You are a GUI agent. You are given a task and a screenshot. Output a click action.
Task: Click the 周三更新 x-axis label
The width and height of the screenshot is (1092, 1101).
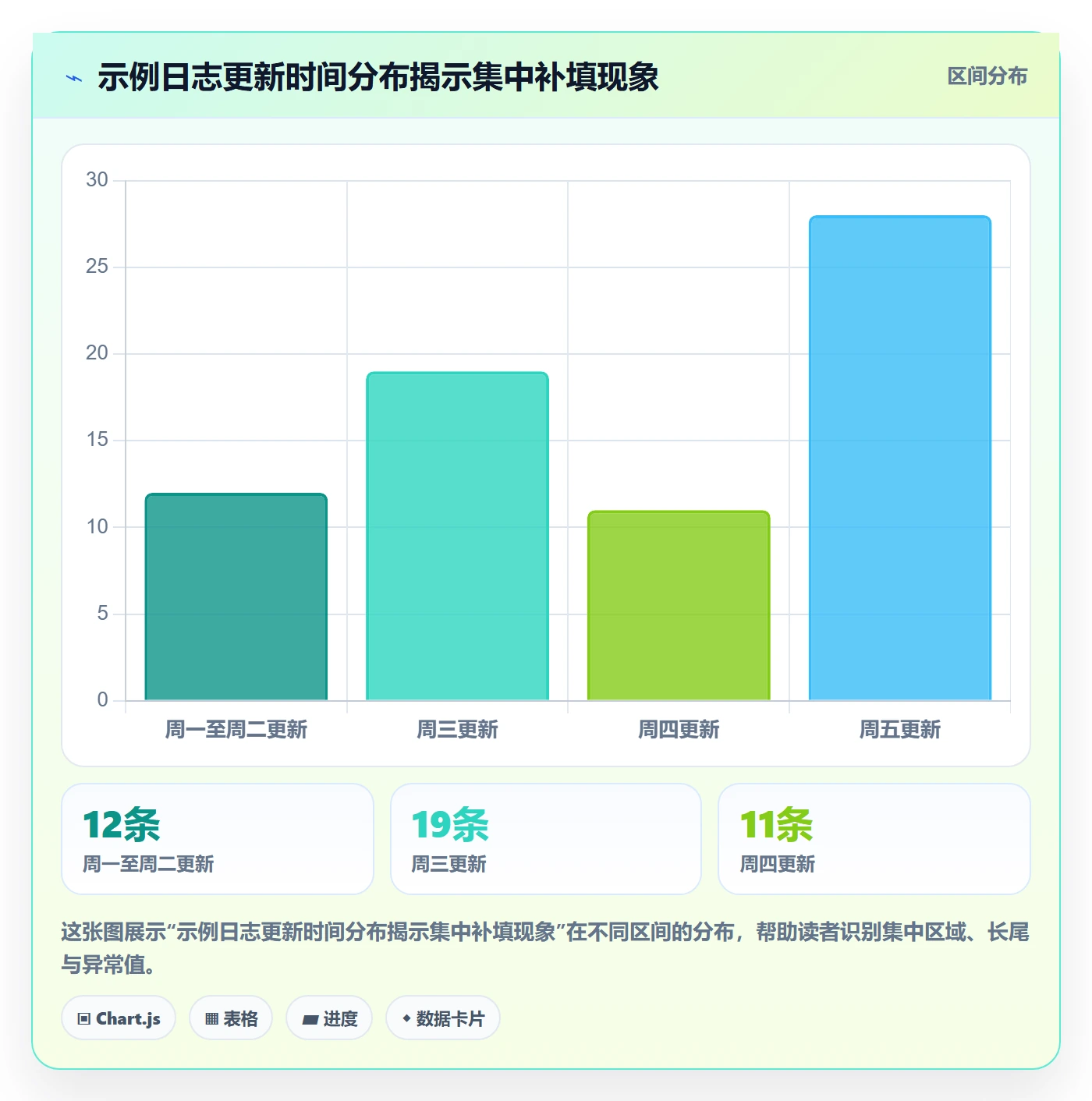458,730
